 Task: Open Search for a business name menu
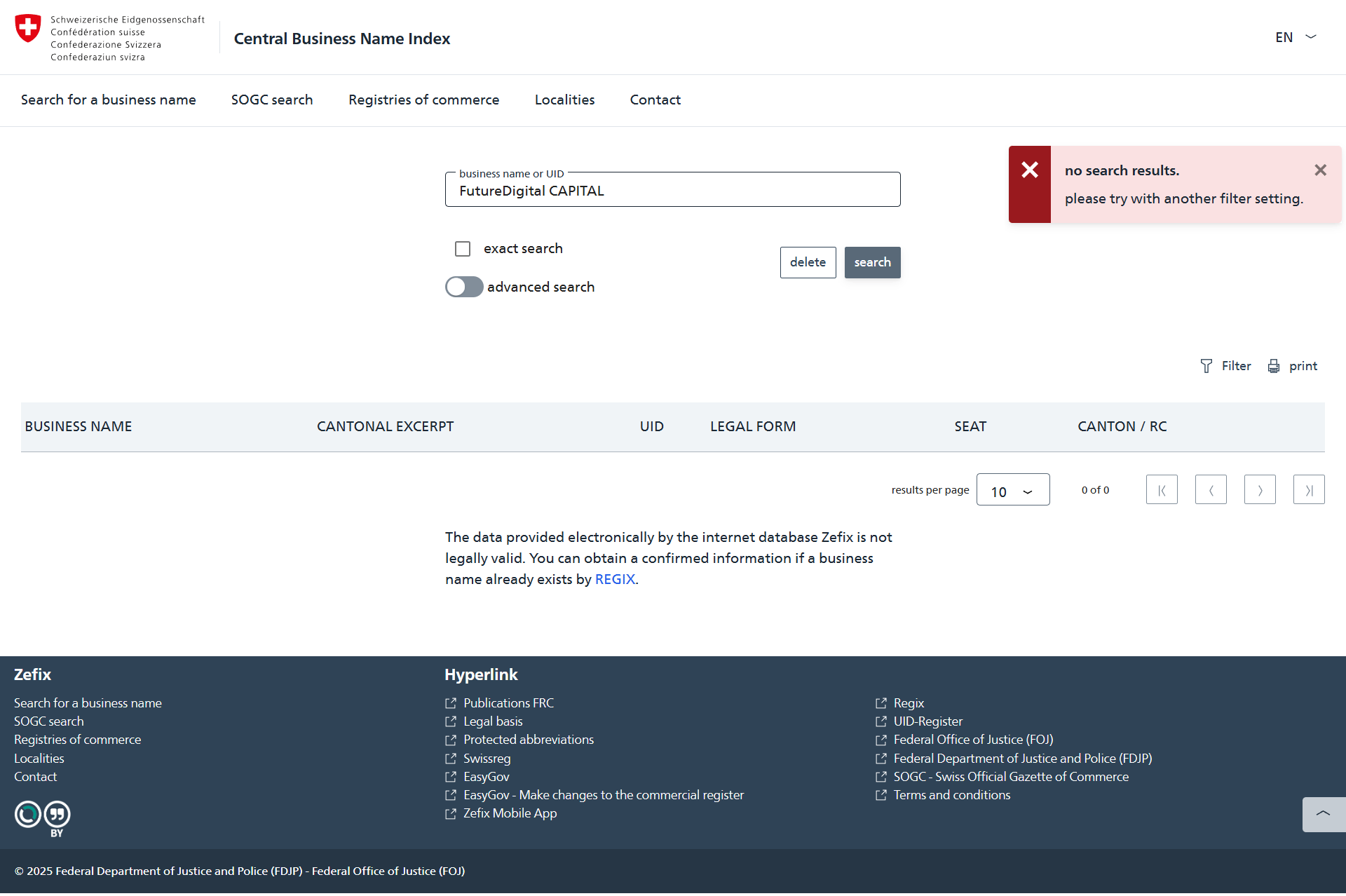pyautogui.click(x=109, y=100)
